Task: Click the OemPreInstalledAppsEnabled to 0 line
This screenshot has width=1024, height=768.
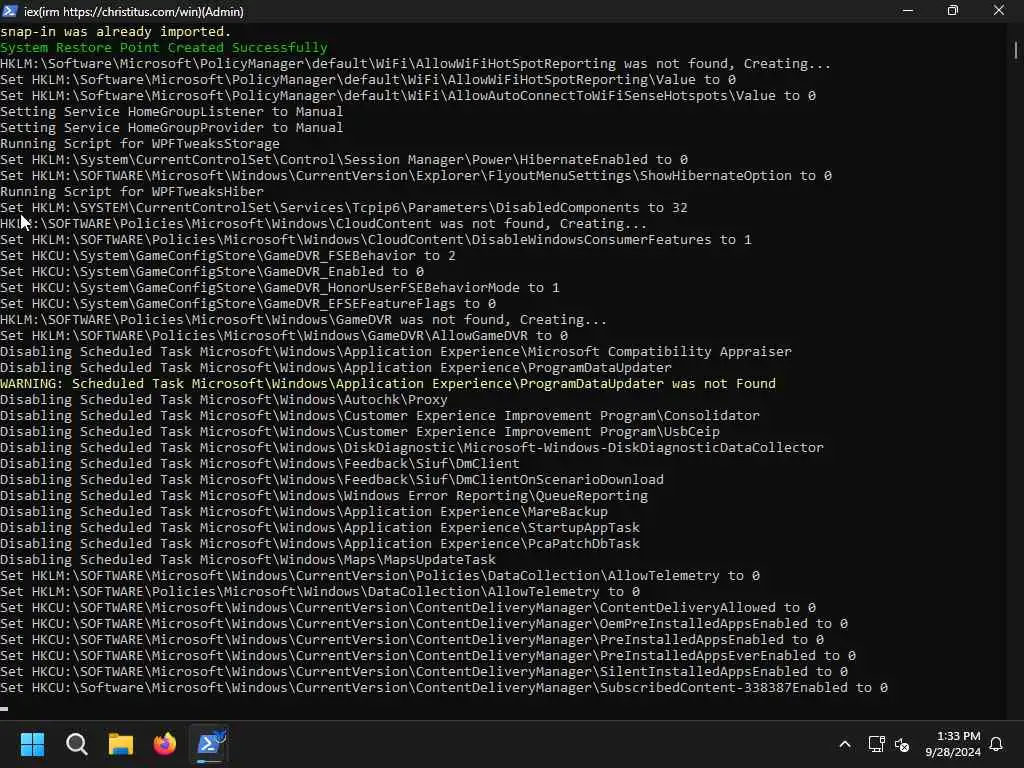Action: click(424, 624)
